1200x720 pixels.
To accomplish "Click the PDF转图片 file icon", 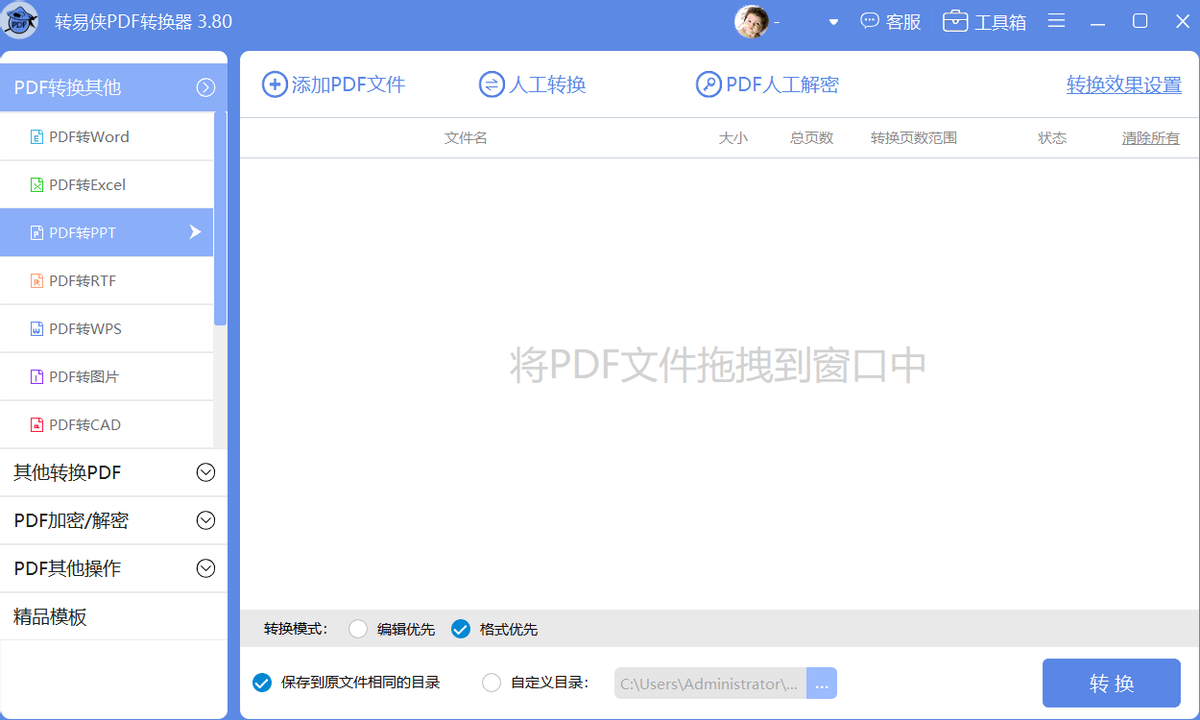I will point(37,377).
